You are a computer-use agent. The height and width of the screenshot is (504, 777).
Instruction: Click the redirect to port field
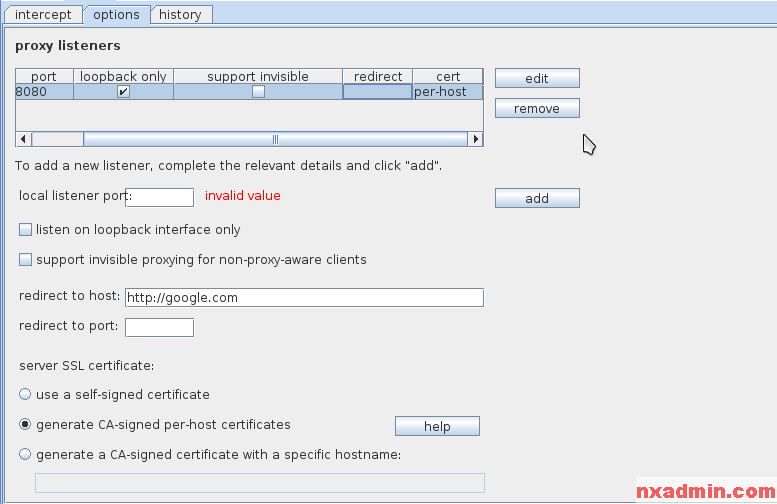[160, 328]
